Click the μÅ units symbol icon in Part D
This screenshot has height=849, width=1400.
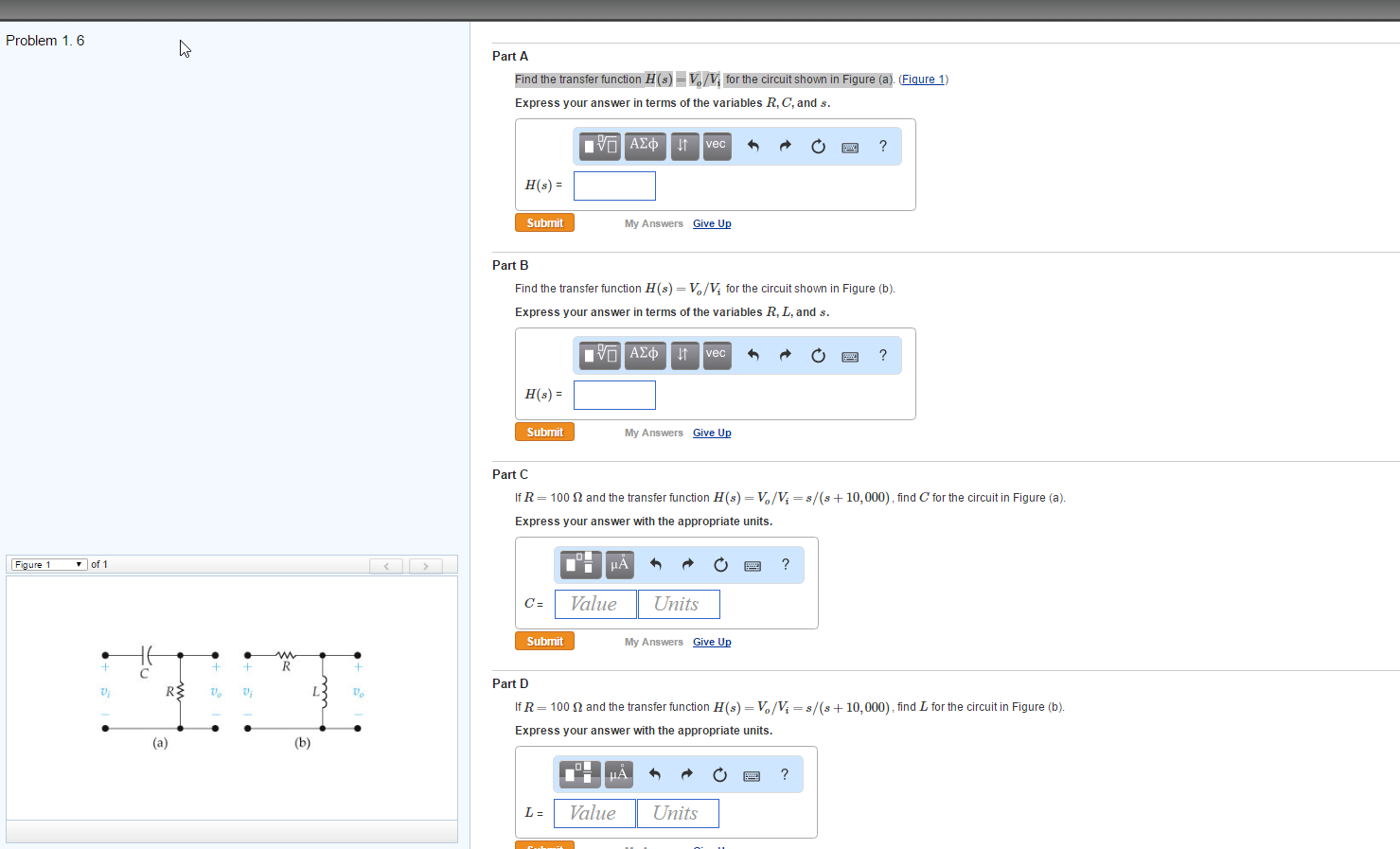(x=618, y=773)
